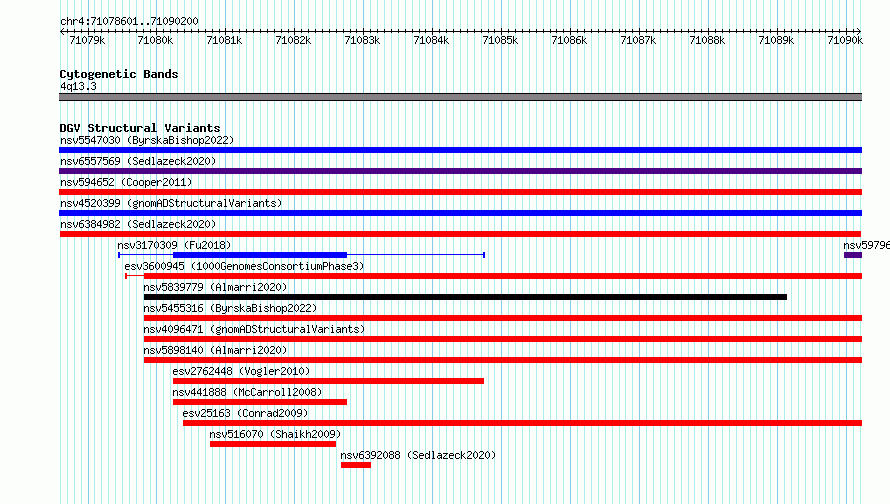
Task: Click the purple nsv59796 bar at right edge
Action: [x=853, y=255]
